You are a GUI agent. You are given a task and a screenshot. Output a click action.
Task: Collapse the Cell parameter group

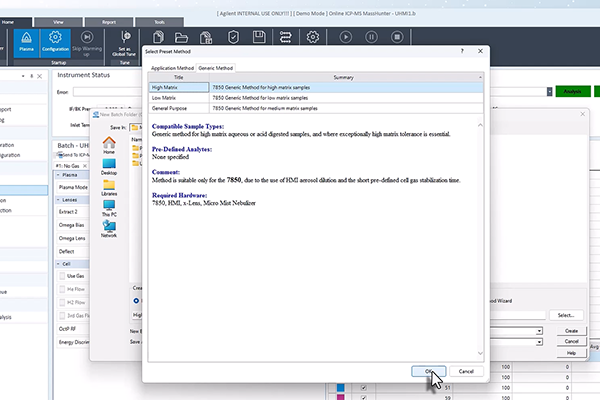[x=58, y=264]
